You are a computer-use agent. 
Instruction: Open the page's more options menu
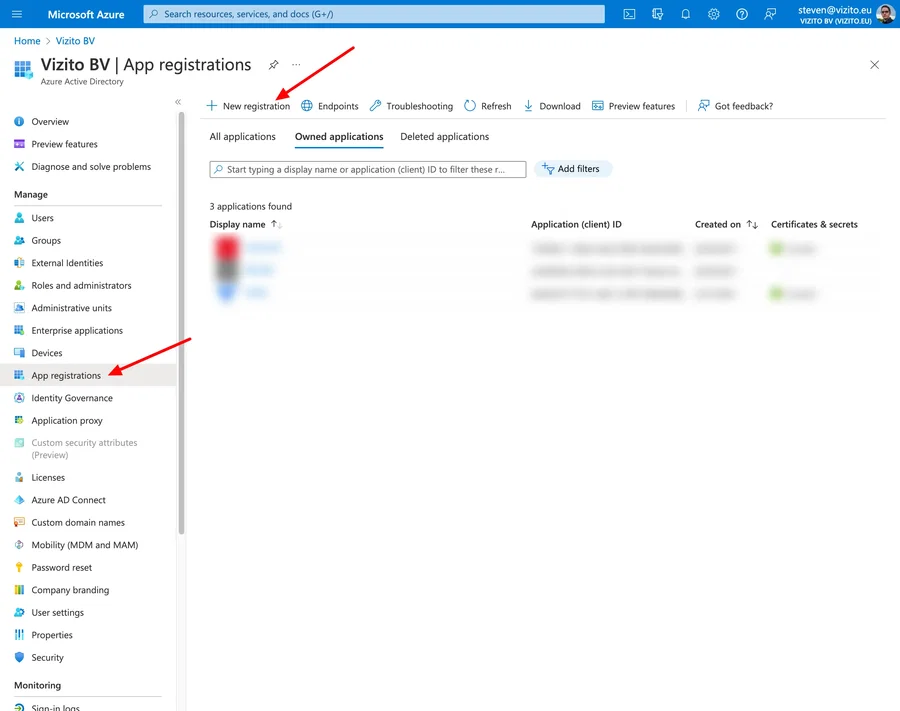point(295,64)
